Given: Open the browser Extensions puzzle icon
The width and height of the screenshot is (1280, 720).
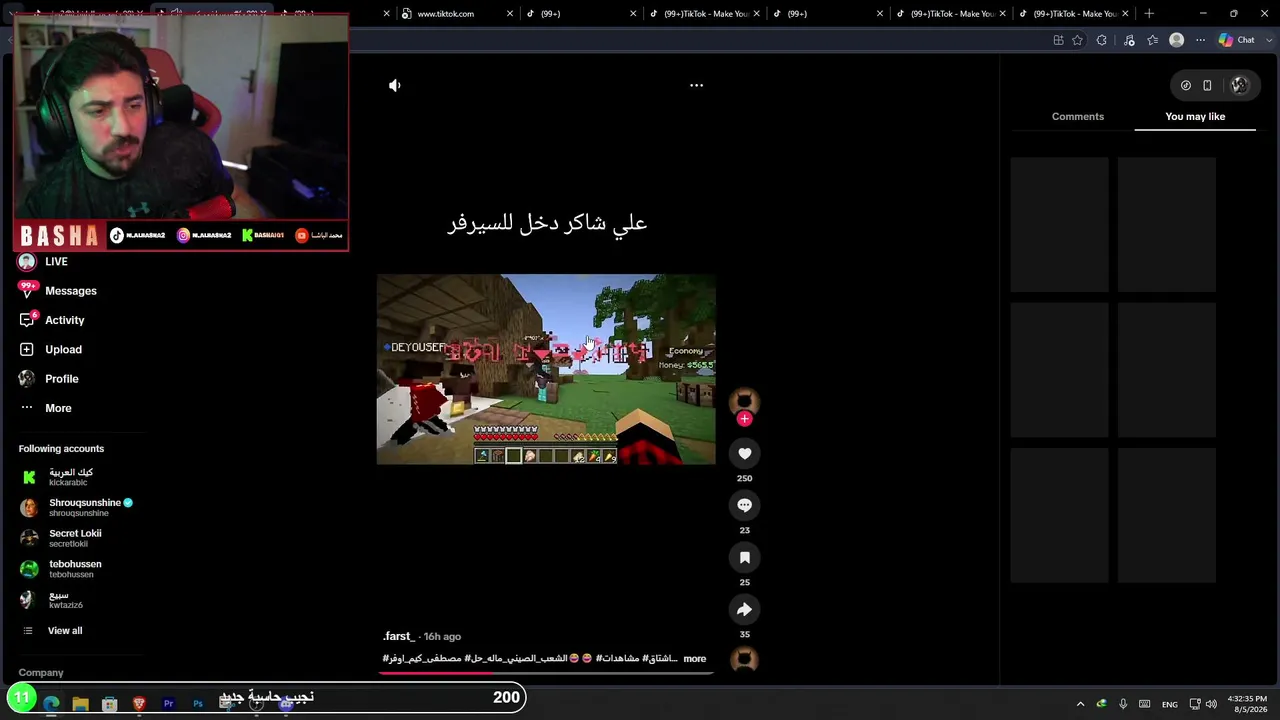Looking at the screenshot, I should pyautogui.click(x=1102, y=40).
